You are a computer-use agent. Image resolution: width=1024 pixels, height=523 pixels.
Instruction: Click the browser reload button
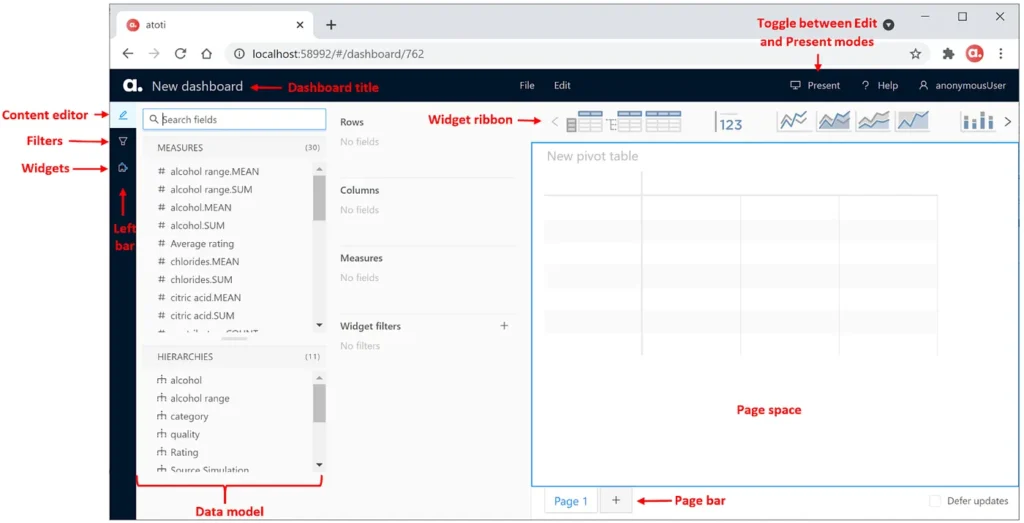[x=180, y=54]
